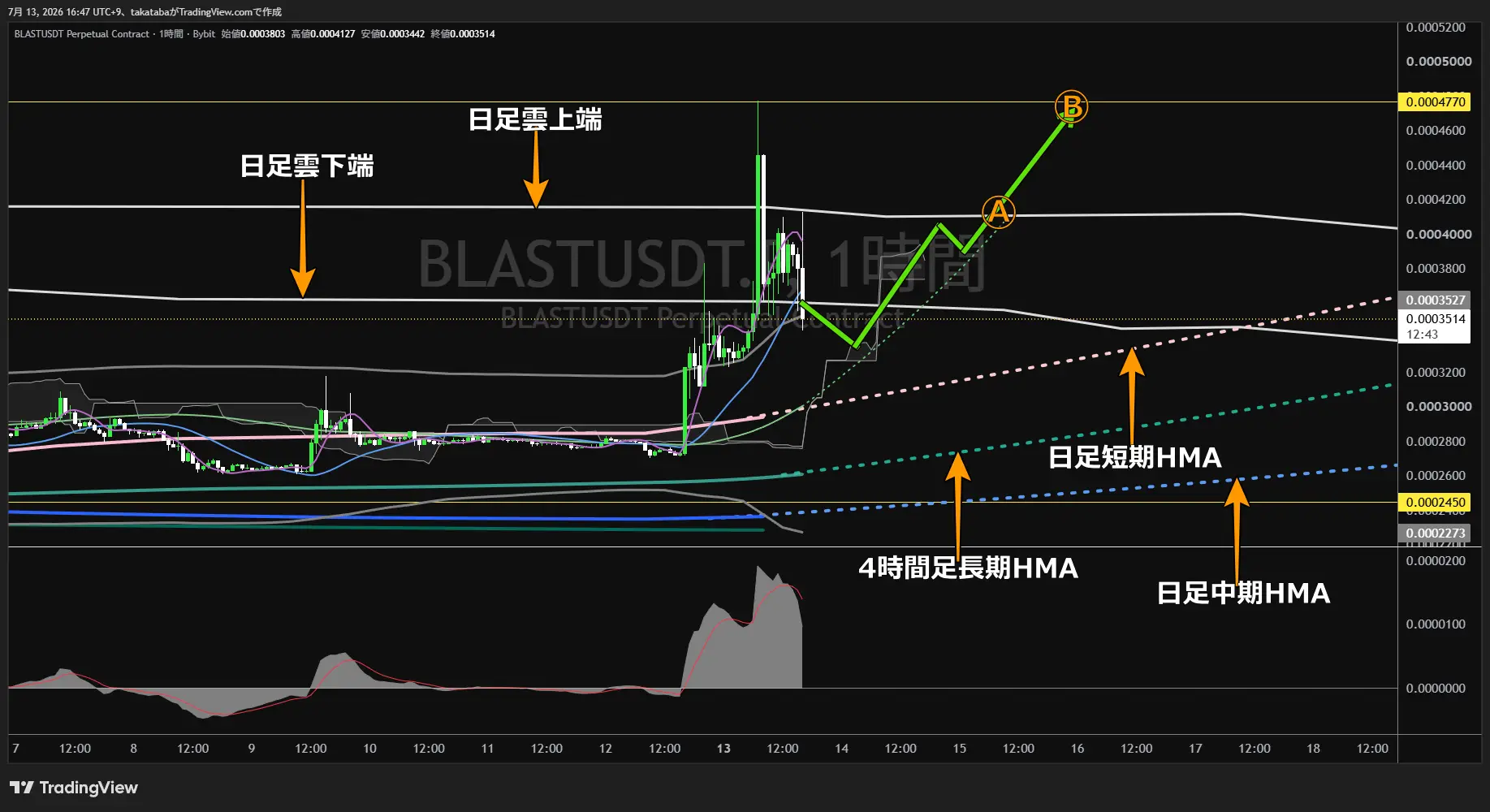Click the TradingView logo
Image resolution: width=1490 pixels, height=812 pixels.
point(74,788)
